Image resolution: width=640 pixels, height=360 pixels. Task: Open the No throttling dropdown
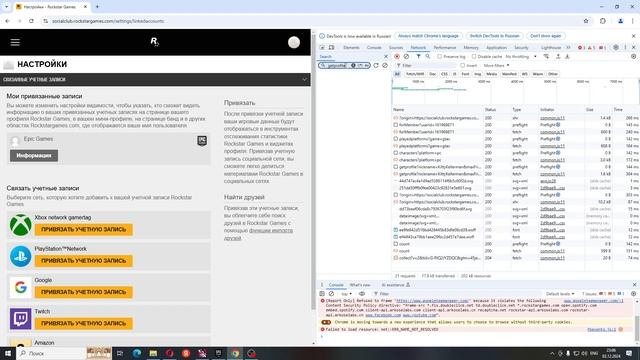tap(521, 57)
